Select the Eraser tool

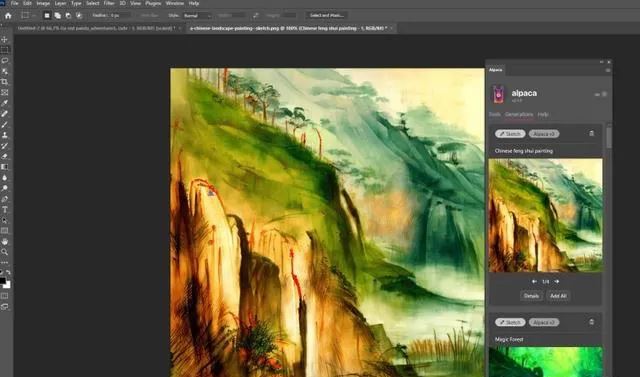[4, 156]
